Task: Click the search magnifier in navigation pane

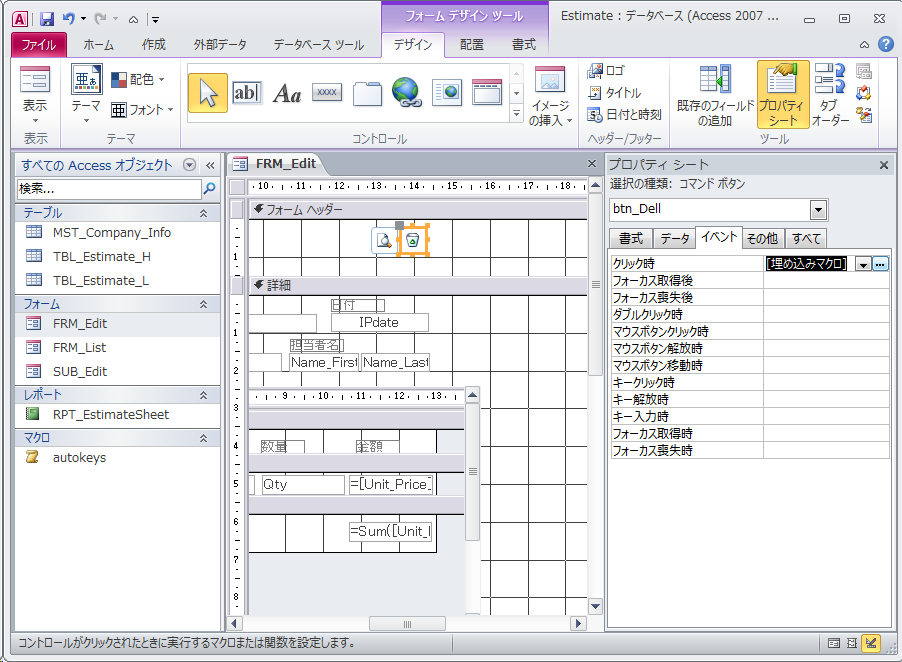Action: click(210, 188)
